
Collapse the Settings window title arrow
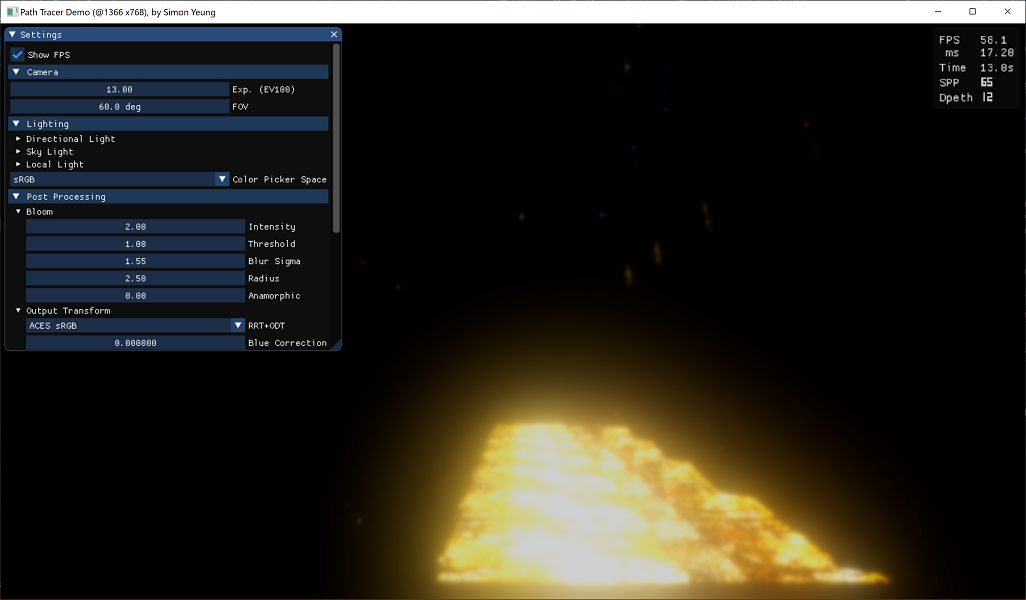pos(12,35)
